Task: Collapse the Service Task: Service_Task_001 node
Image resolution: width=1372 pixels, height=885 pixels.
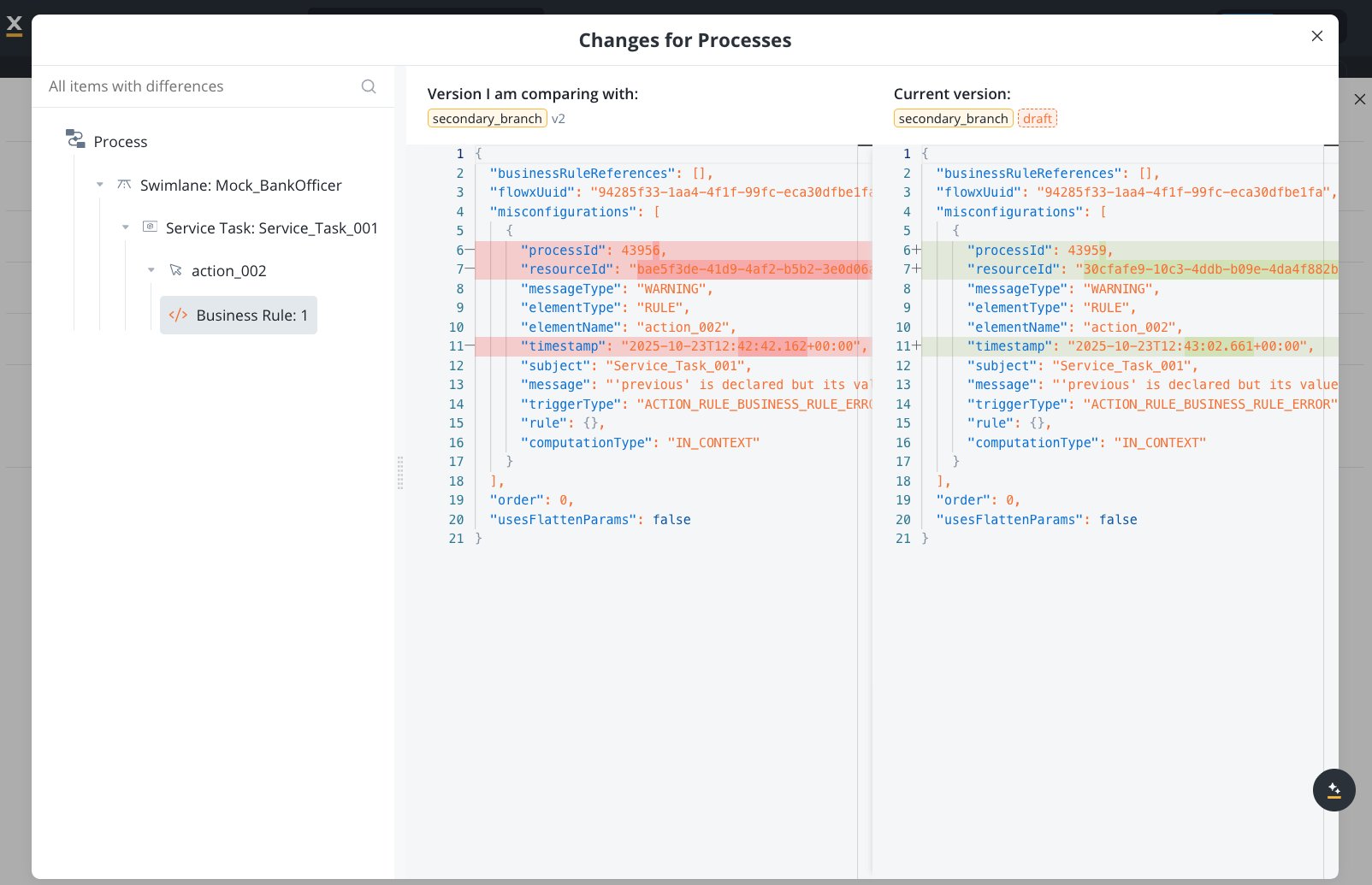Action: [x=126, y=227]
